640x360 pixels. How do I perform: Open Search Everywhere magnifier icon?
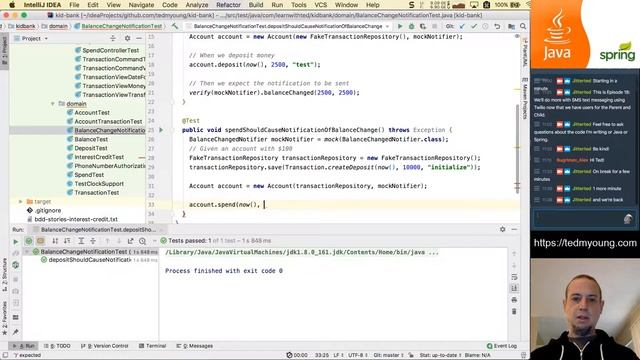tap(523, 26)
